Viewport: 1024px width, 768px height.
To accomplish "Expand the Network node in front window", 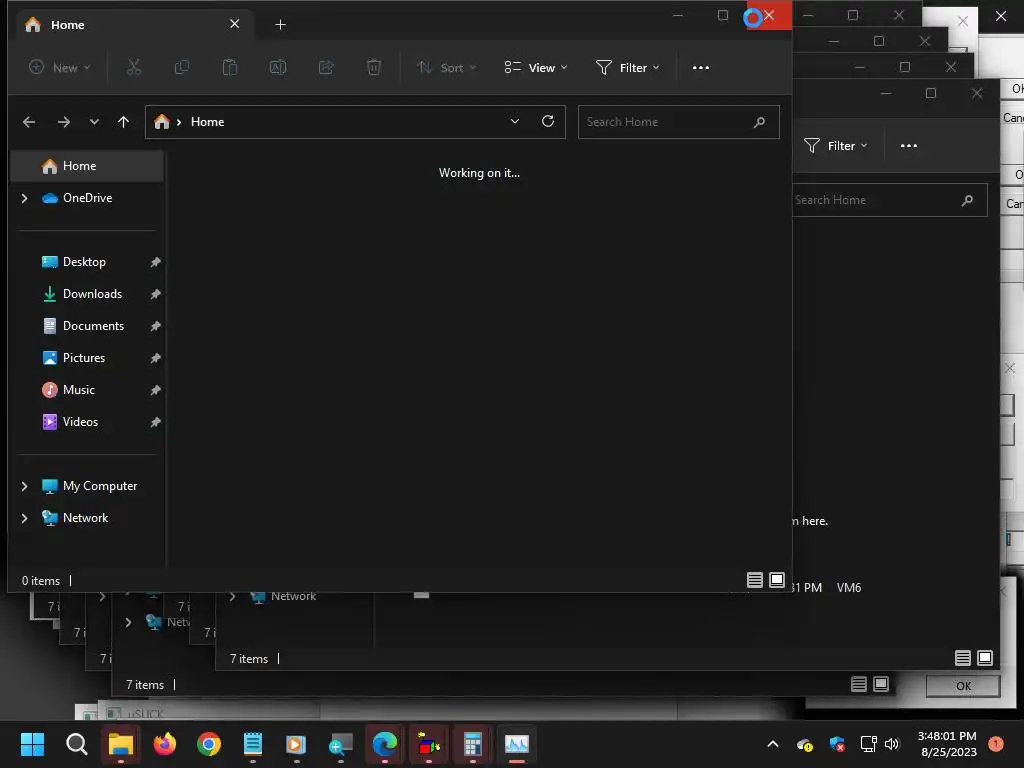I will point(24,518).
